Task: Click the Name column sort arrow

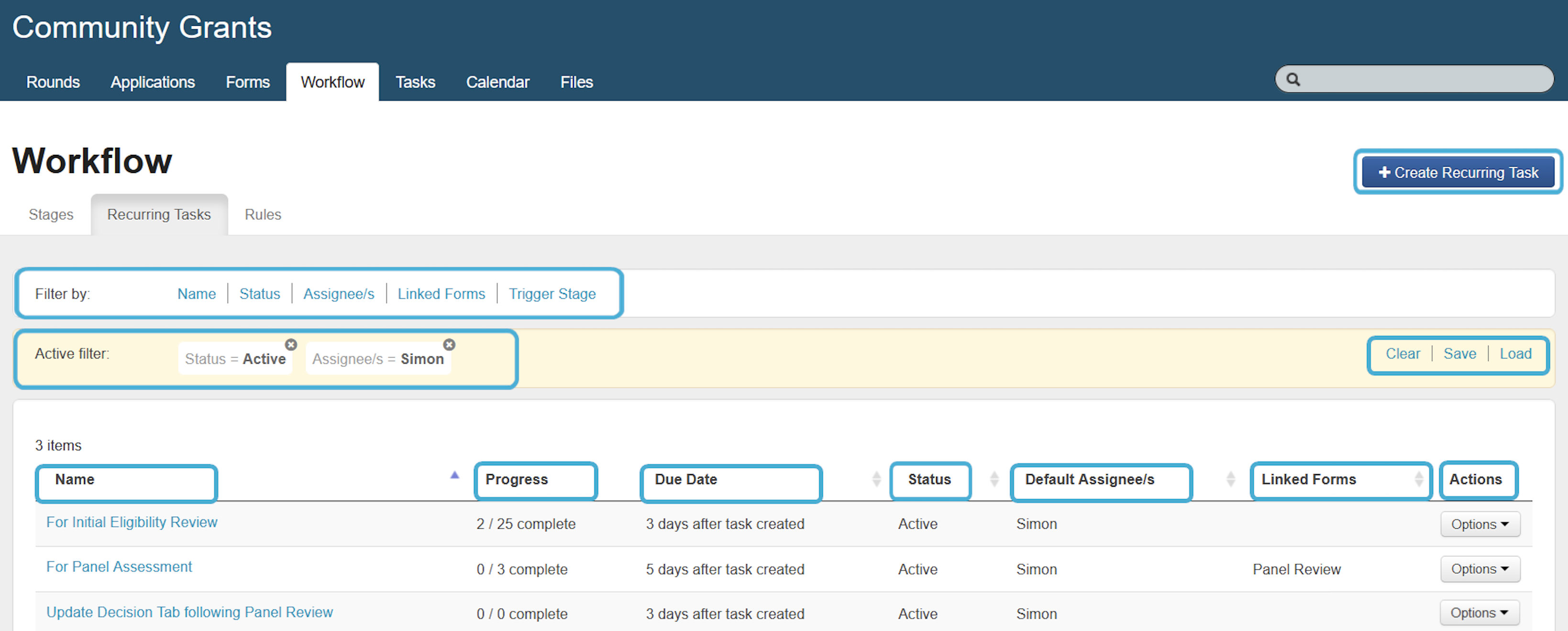Action: 454,475
